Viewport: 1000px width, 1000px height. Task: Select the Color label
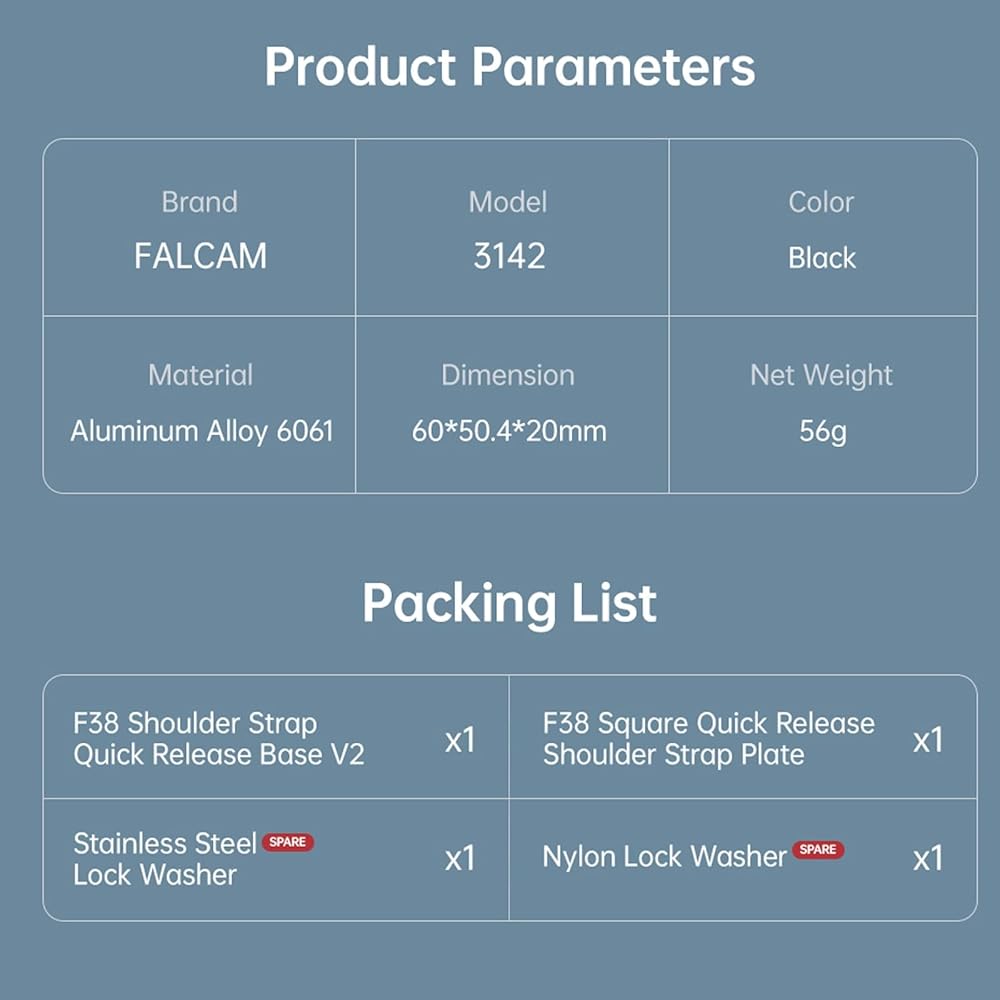tap(821, 202)
